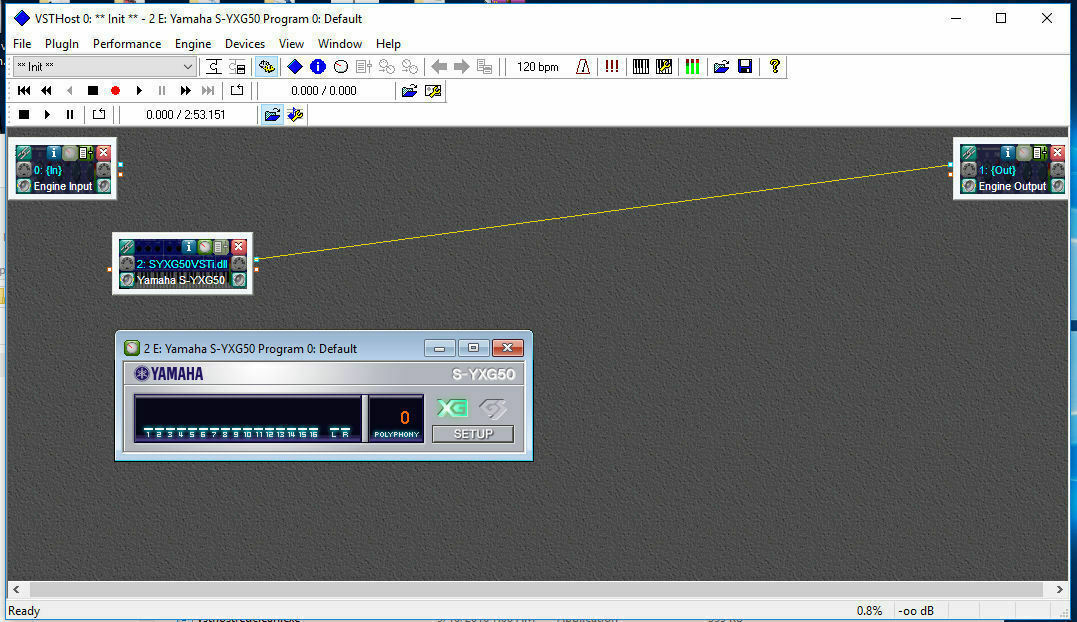The width and height of the screenshot is (1077, 622).
Task: Click the horizontal scrollbar right arrow
Action: (1060, 590)
